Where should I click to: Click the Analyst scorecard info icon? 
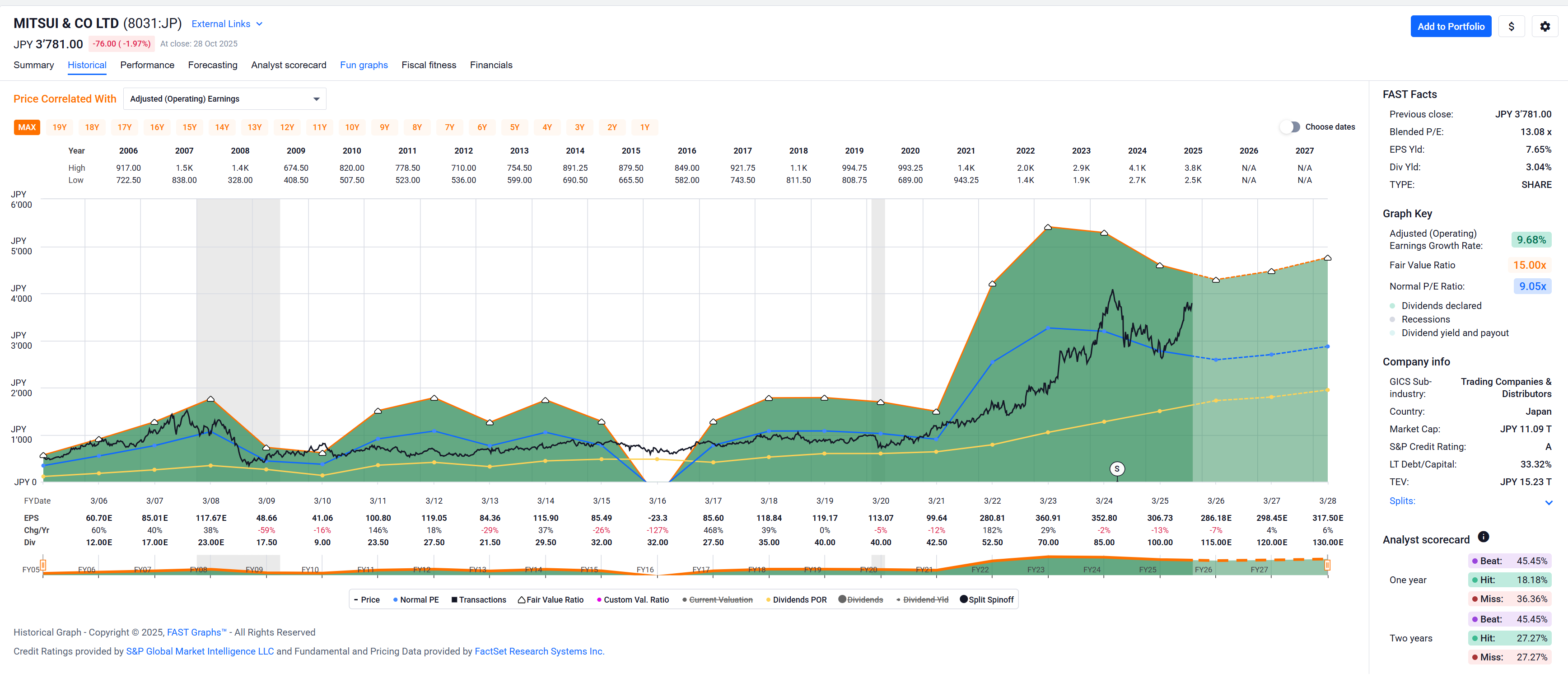point(1484,537)
